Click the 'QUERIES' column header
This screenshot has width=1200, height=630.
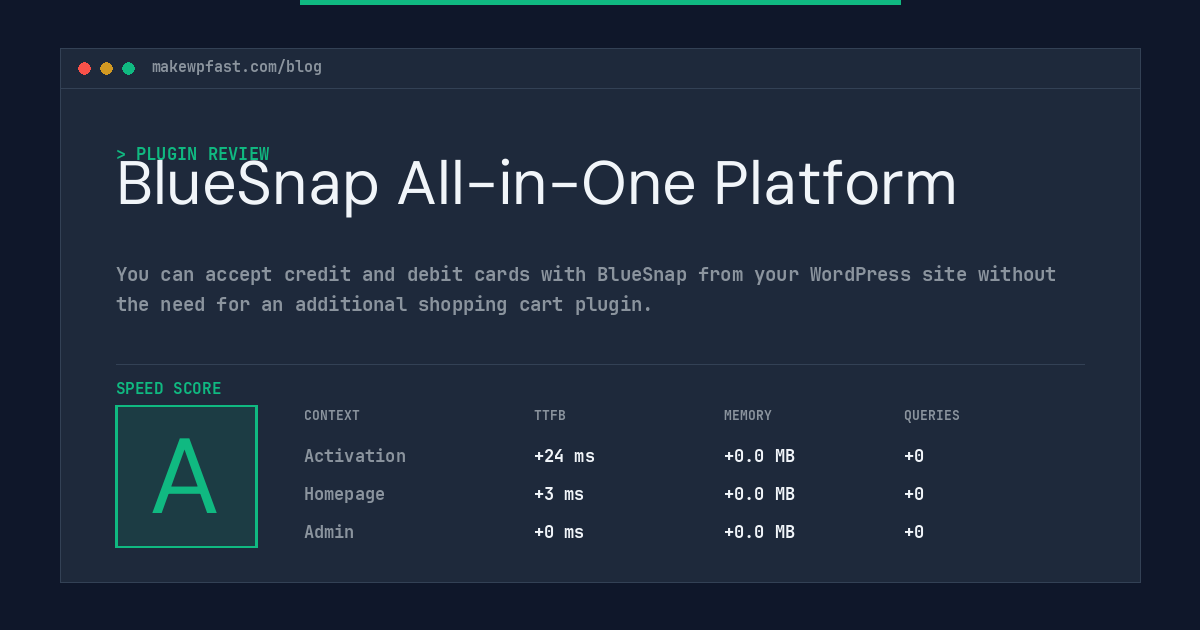pos(932,416)
